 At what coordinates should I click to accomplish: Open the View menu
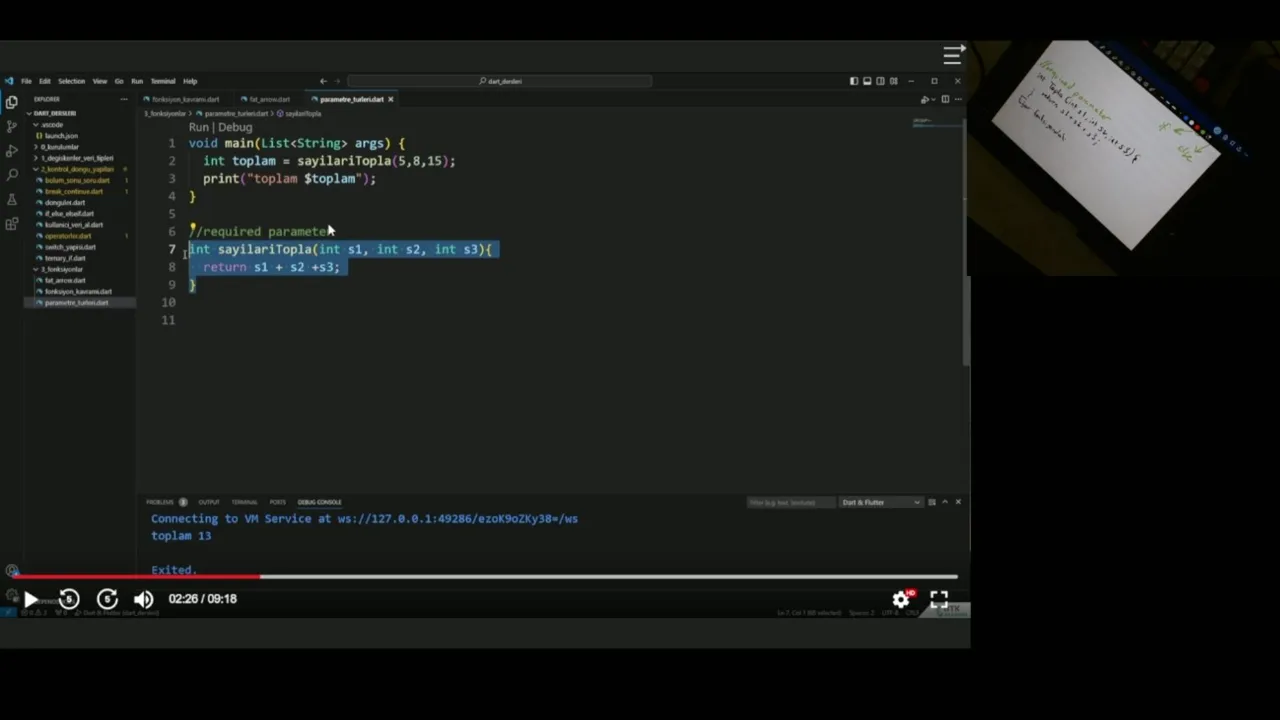tap(100, 81)
